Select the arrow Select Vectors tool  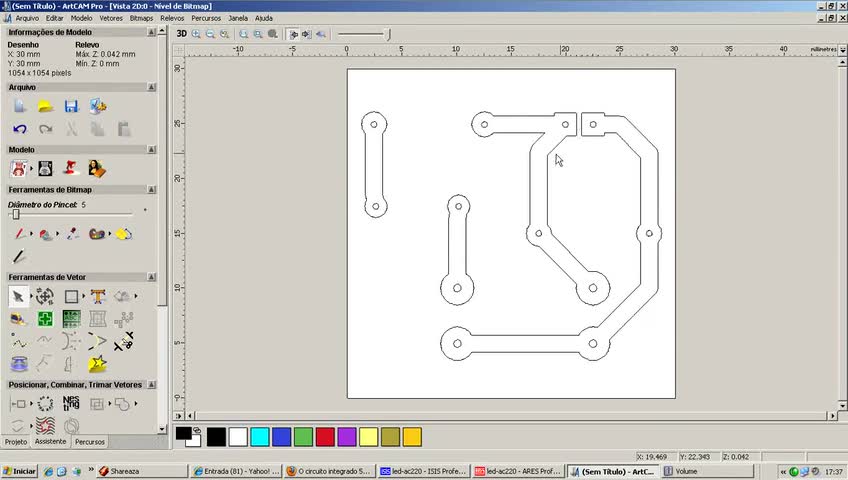pos(18,297)
